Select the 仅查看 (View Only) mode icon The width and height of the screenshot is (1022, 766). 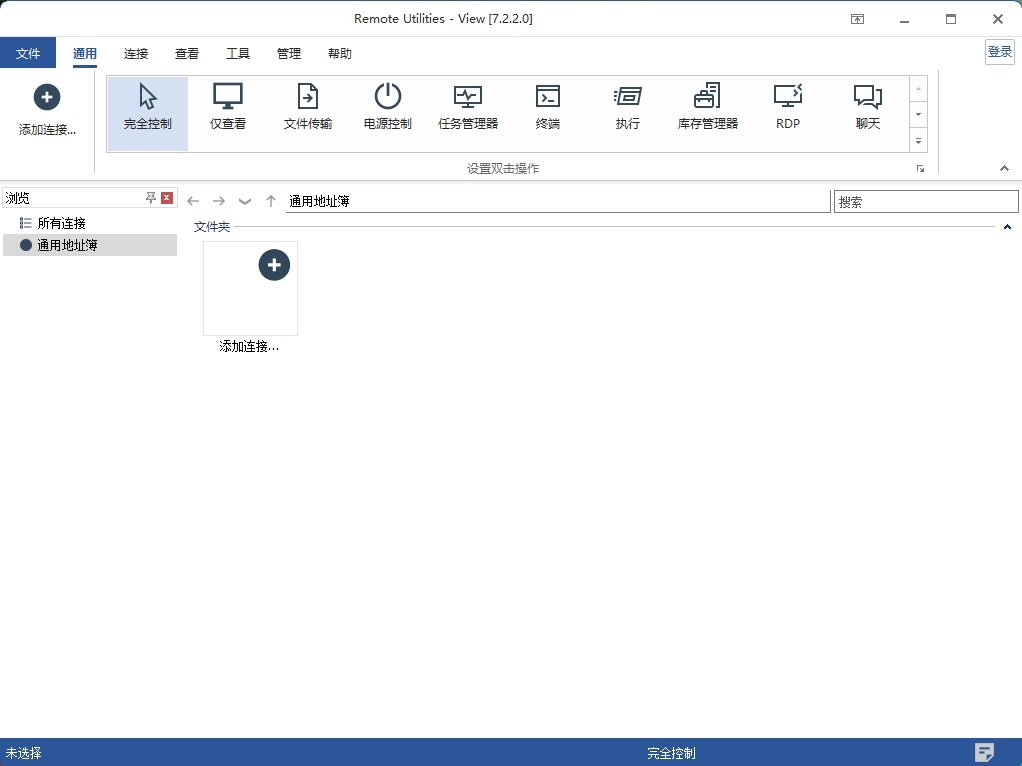tap(227, 108)
